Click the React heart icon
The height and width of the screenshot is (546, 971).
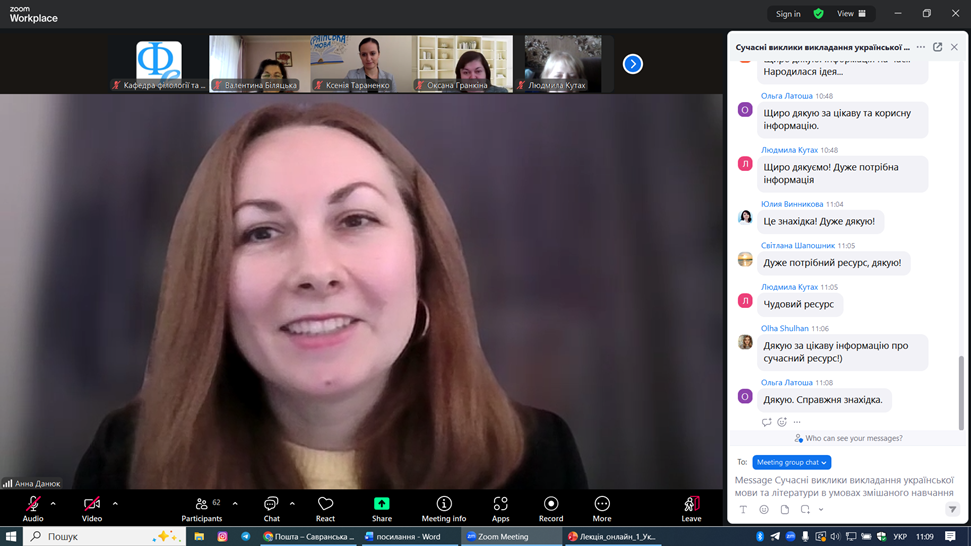click(x=325, y=504)
